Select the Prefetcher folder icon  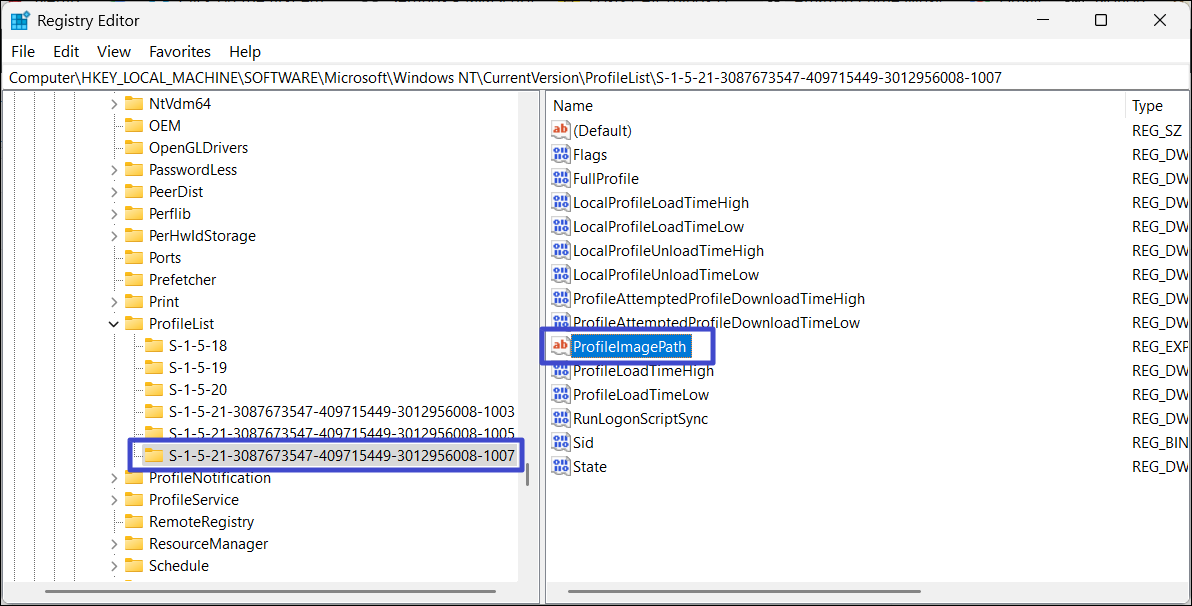point(134,280)
